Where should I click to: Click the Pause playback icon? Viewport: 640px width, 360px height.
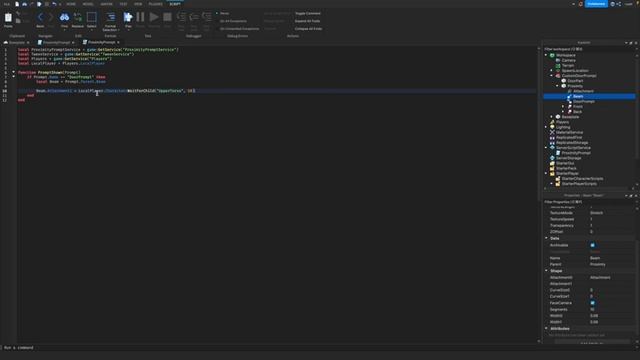pyautogui.click(x=140, y=17)
